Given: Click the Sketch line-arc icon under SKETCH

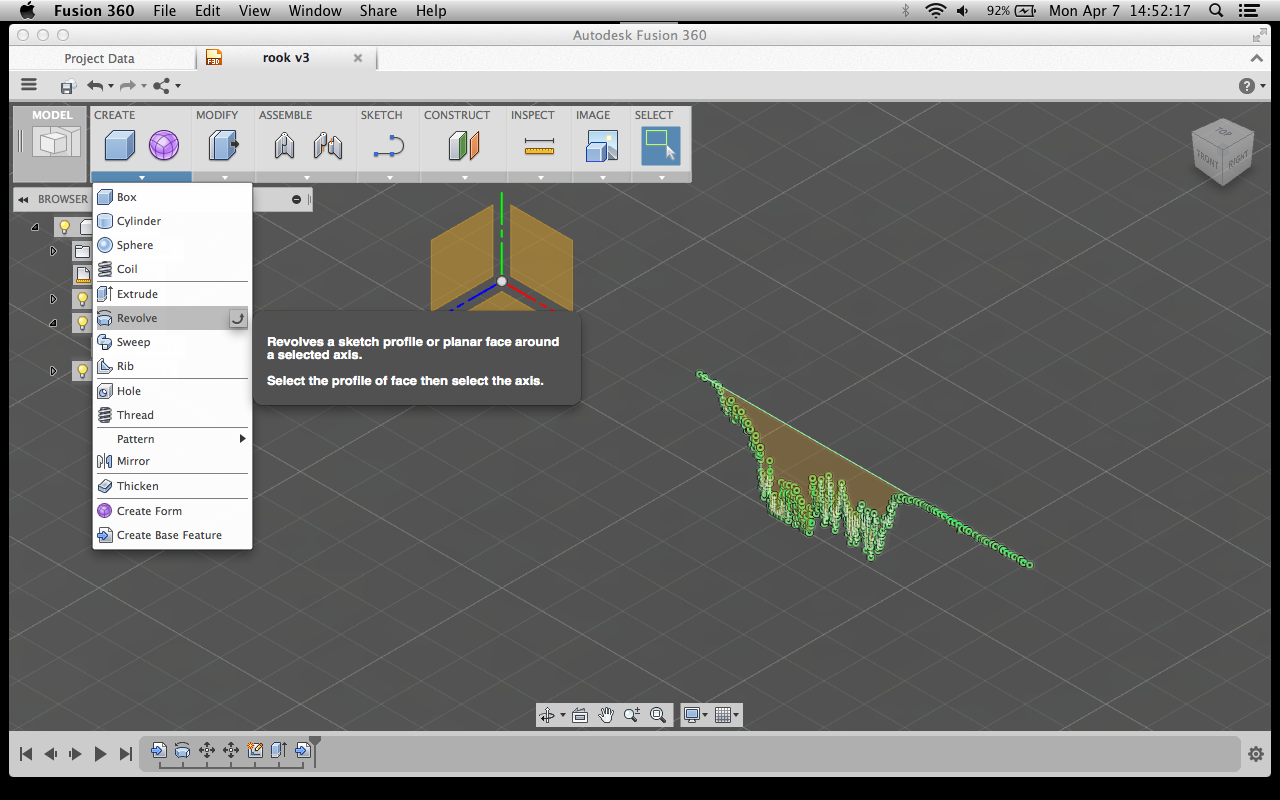Looking at the screenshot, I should [x=388, y=147].
